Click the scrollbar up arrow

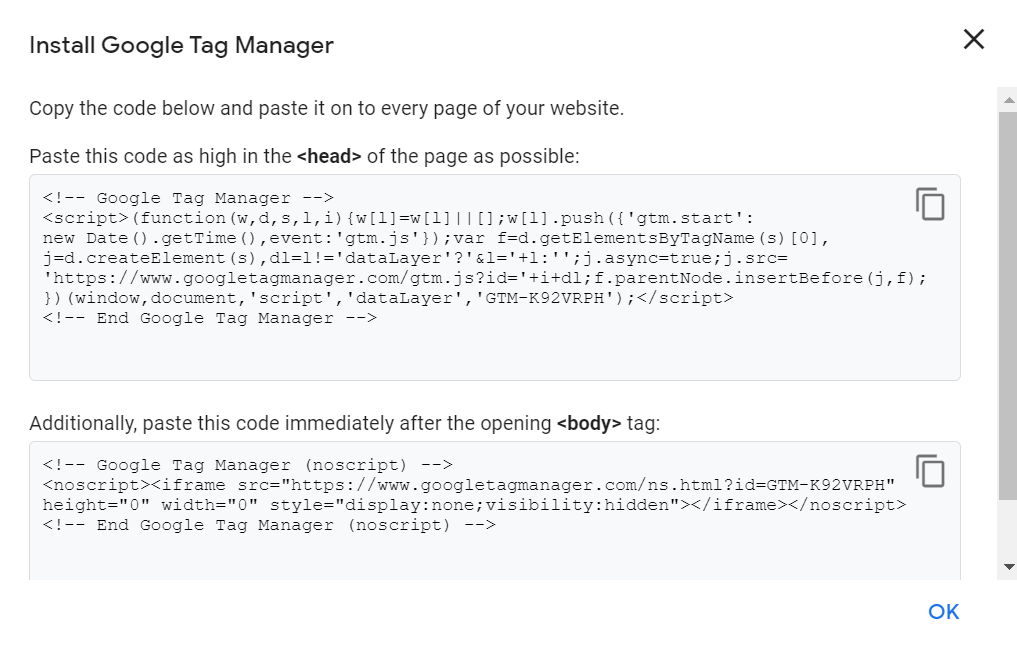(1008, 100)
